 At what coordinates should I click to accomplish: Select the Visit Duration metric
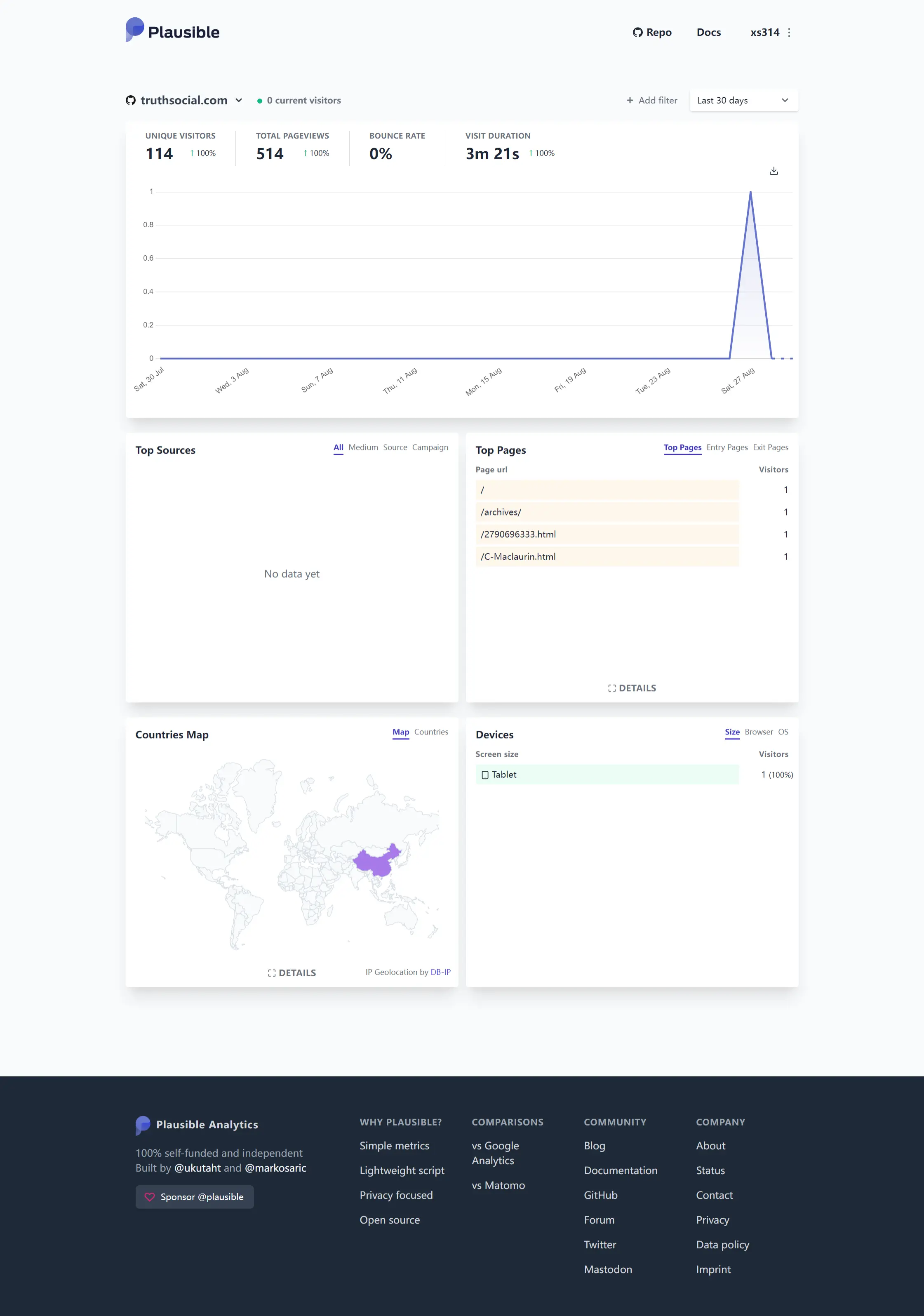pos(510,147)
